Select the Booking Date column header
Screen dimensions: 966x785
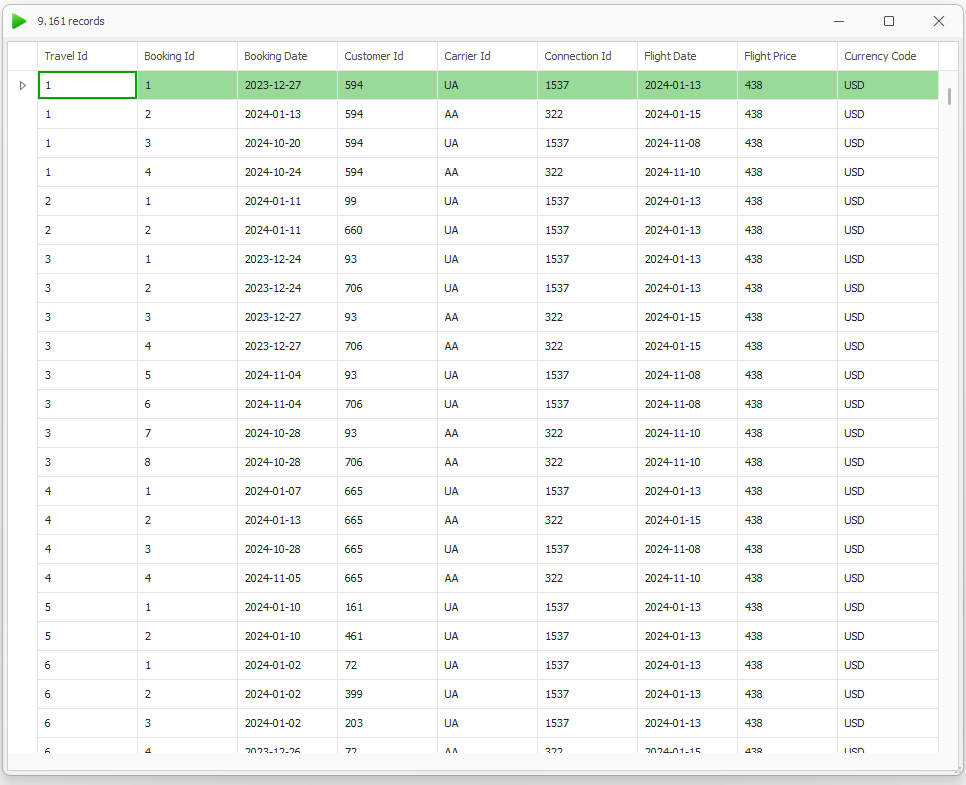pos(287,56)
